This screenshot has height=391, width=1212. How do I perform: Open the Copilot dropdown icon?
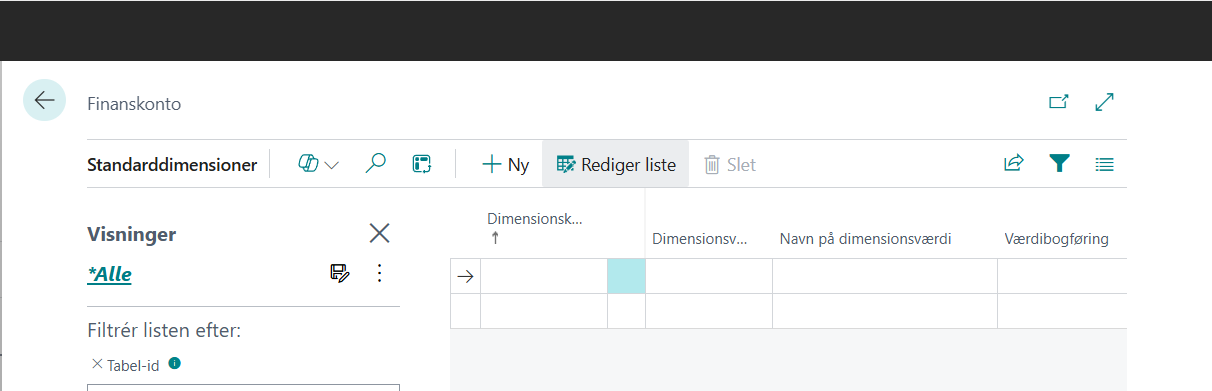click(319, 164)
